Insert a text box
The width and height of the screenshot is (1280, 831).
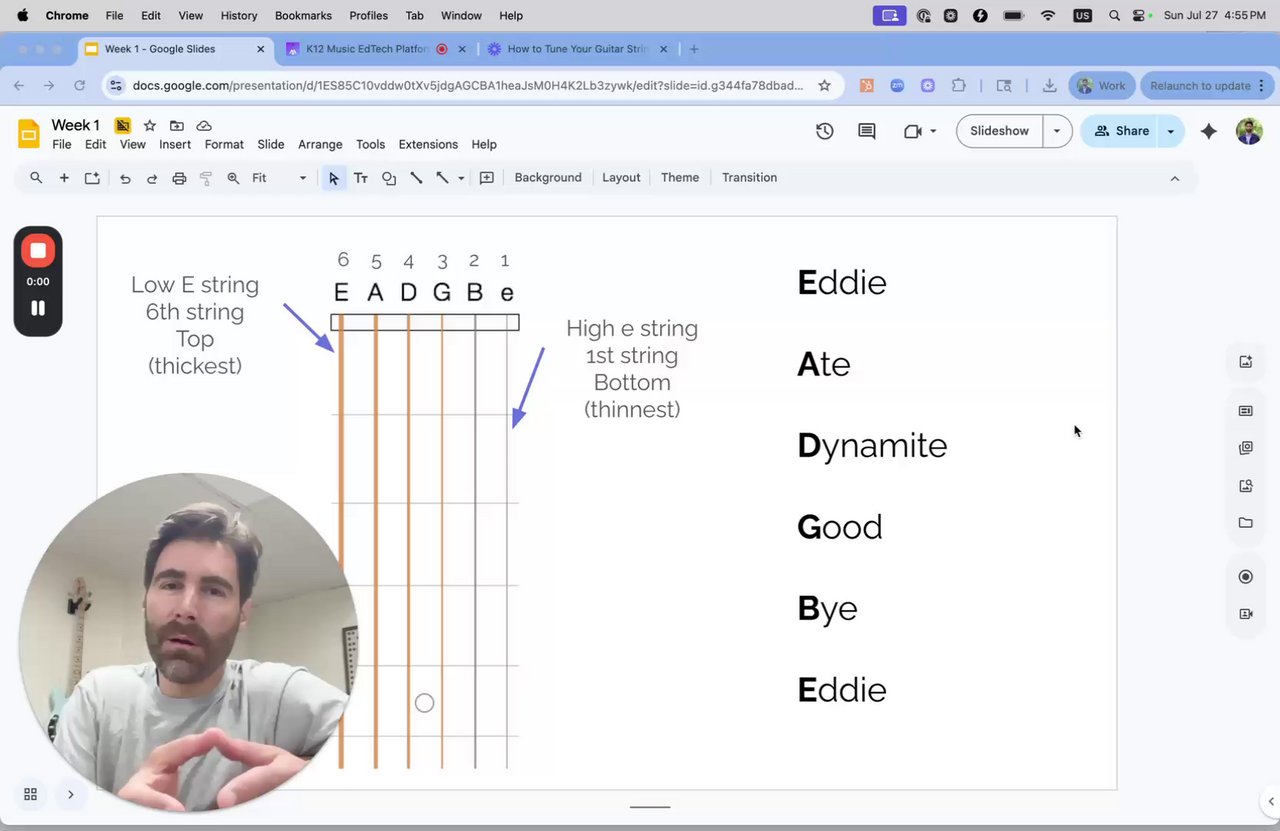361,178
